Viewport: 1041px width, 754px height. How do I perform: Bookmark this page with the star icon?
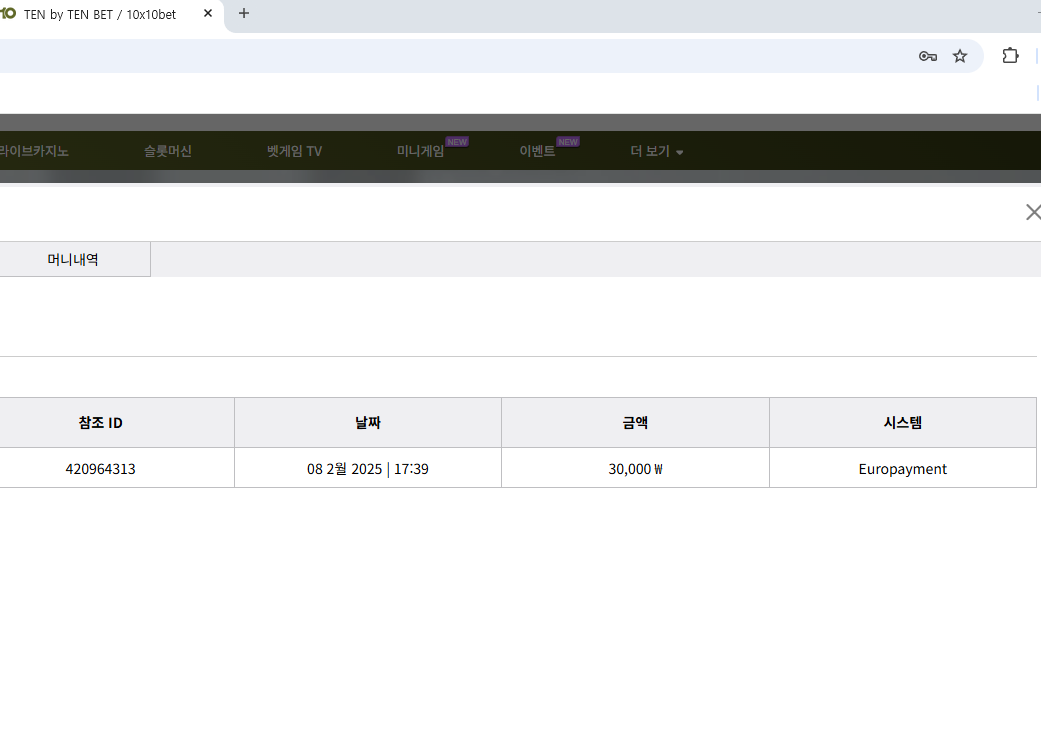coord(960,56)
